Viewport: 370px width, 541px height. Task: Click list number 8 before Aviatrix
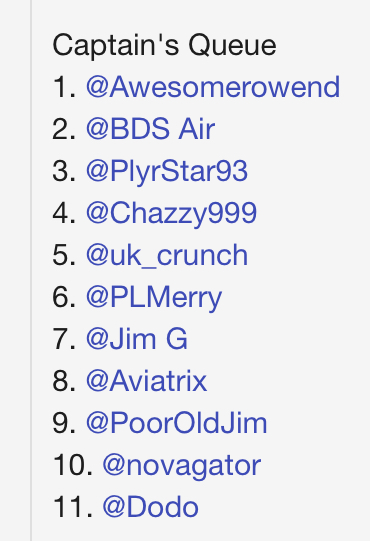[x=64, y=382]
